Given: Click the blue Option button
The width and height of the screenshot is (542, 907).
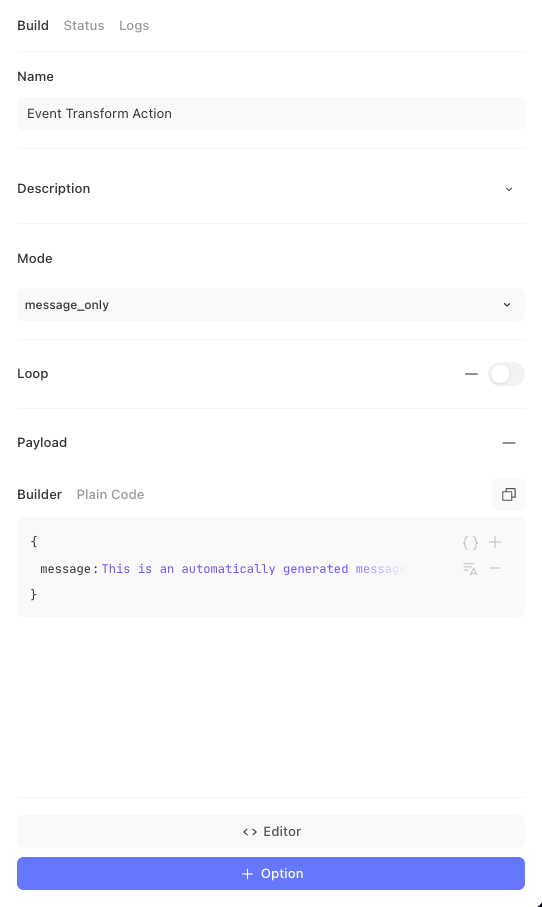Looking at the screenshot, I should point(271,873).
